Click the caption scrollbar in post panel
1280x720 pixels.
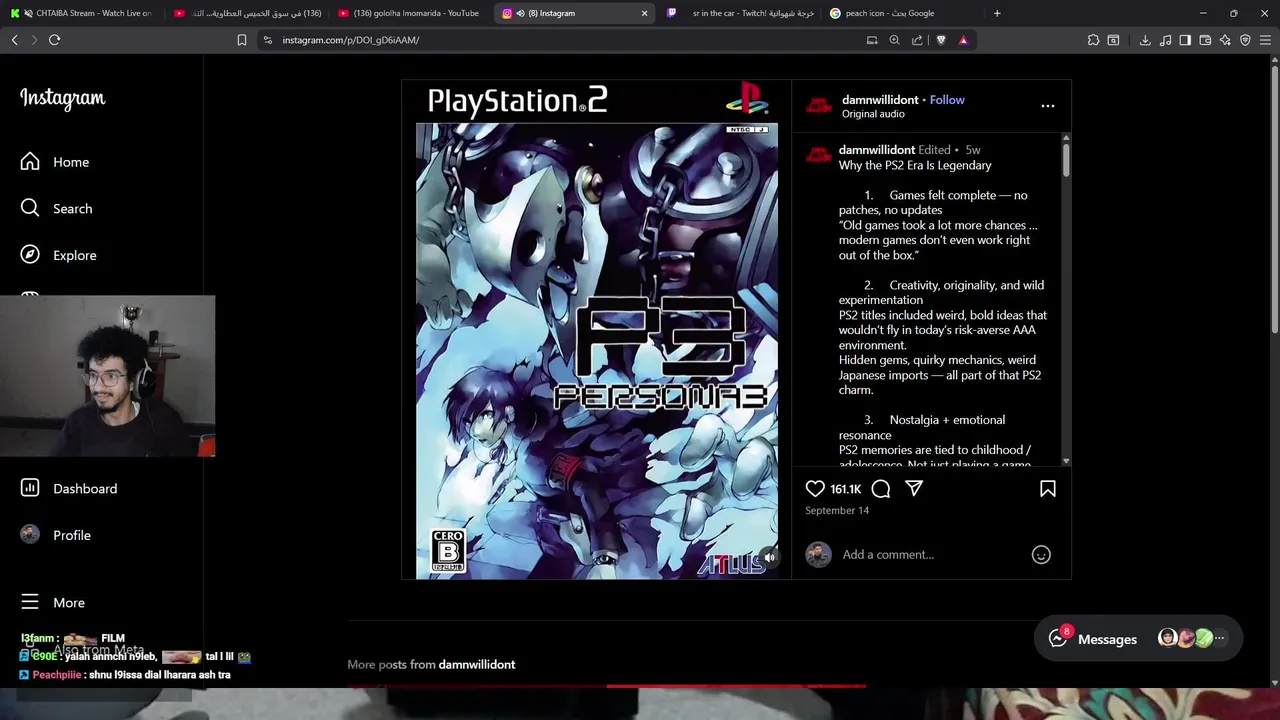(1066, 160)
